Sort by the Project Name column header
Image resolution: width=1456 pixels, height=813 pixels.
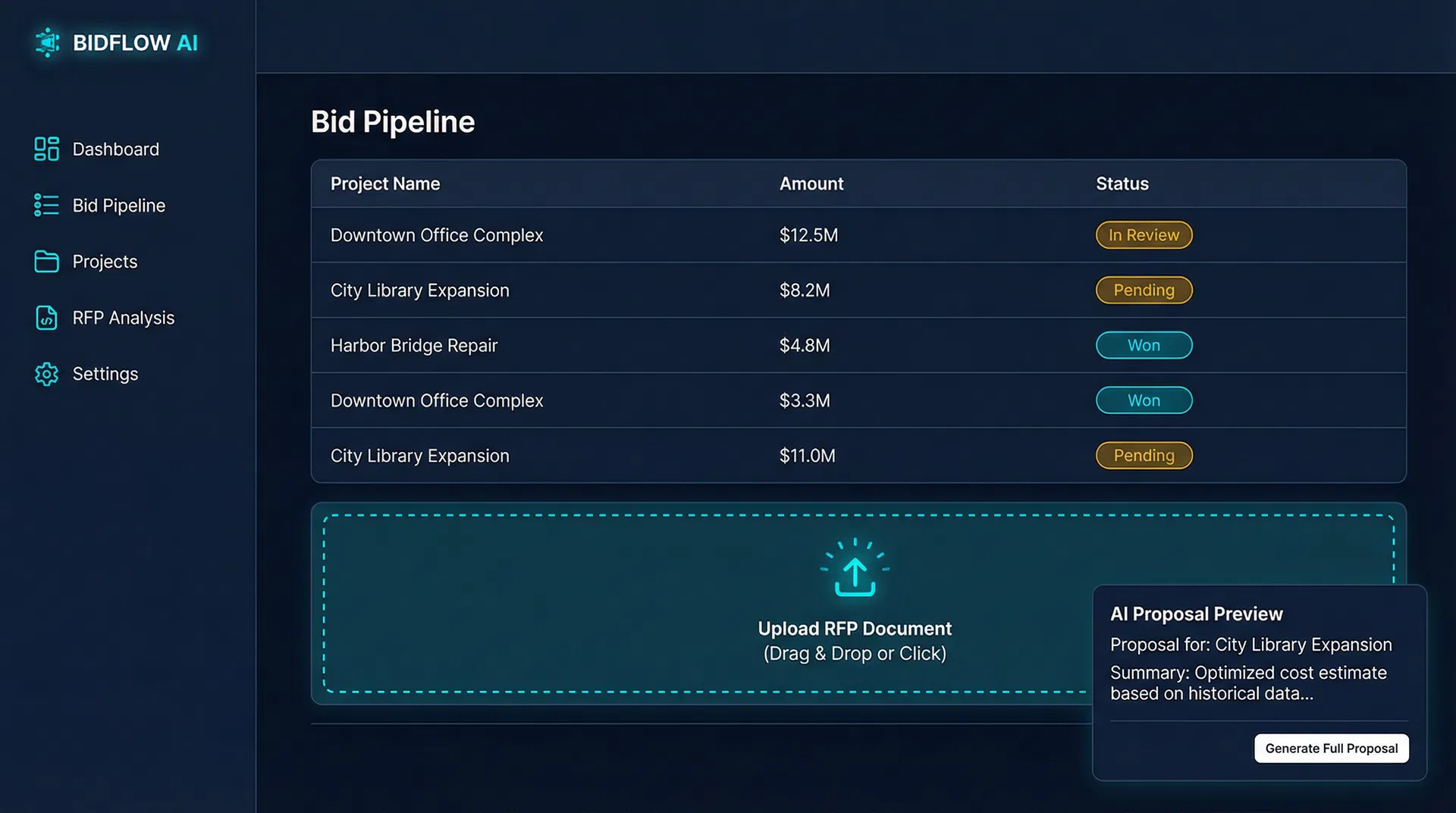coord(385,184)
